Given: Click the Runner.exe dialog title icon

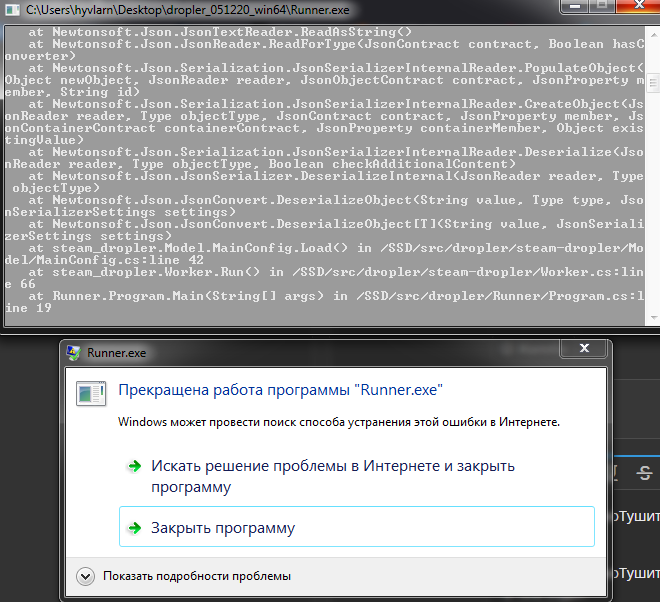Looking at the screenshot, I should 74,353.
